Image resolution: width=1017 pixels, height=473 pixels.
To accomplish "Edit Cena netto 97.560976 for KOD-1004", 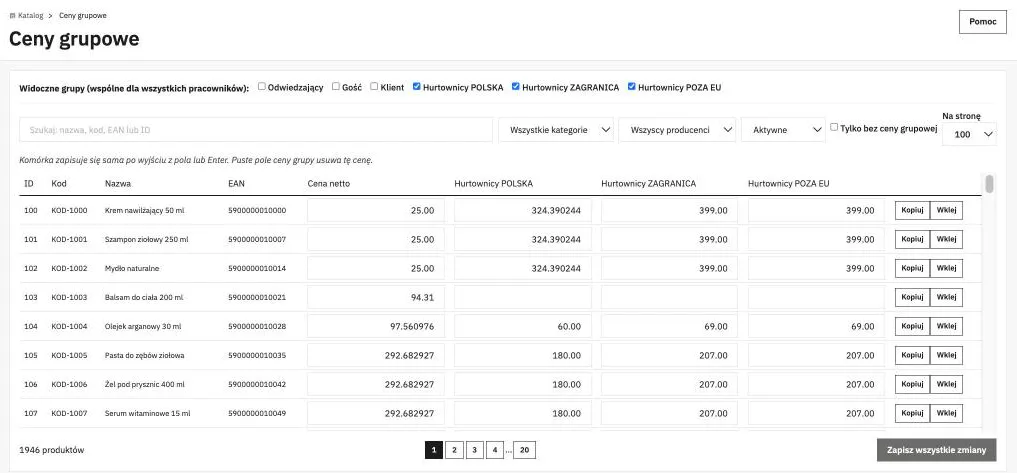I will [376, 326].
